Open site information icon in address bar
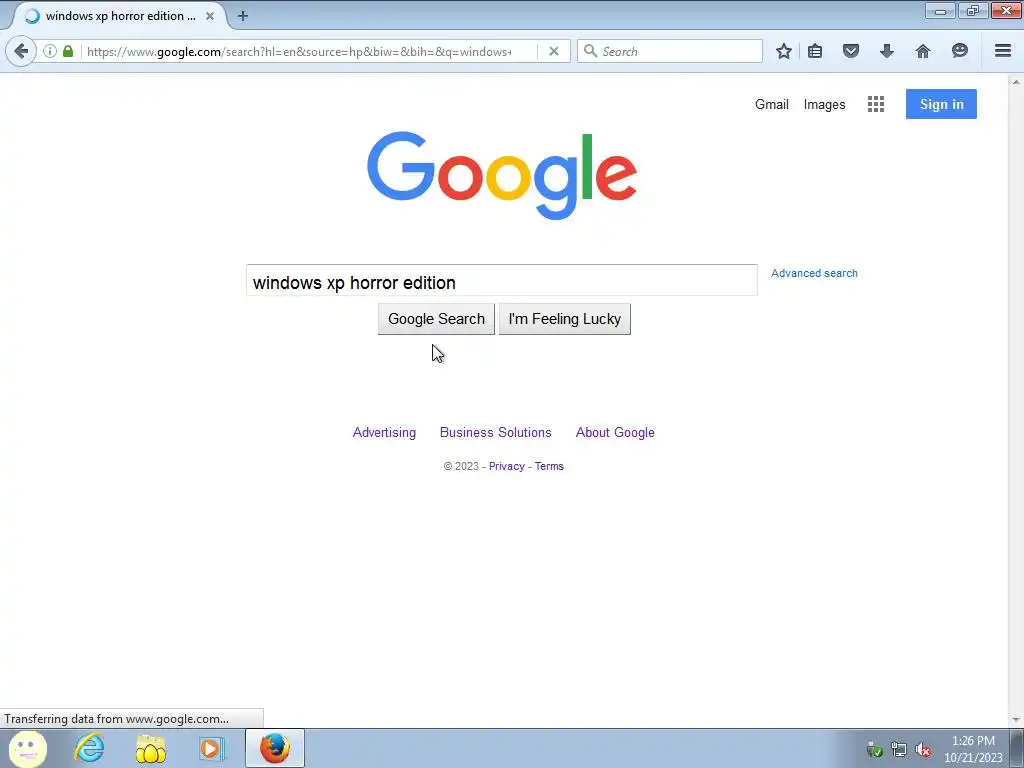Viewport: 1024px width, 768px height. pyautogui.click(x=50, y=51)
